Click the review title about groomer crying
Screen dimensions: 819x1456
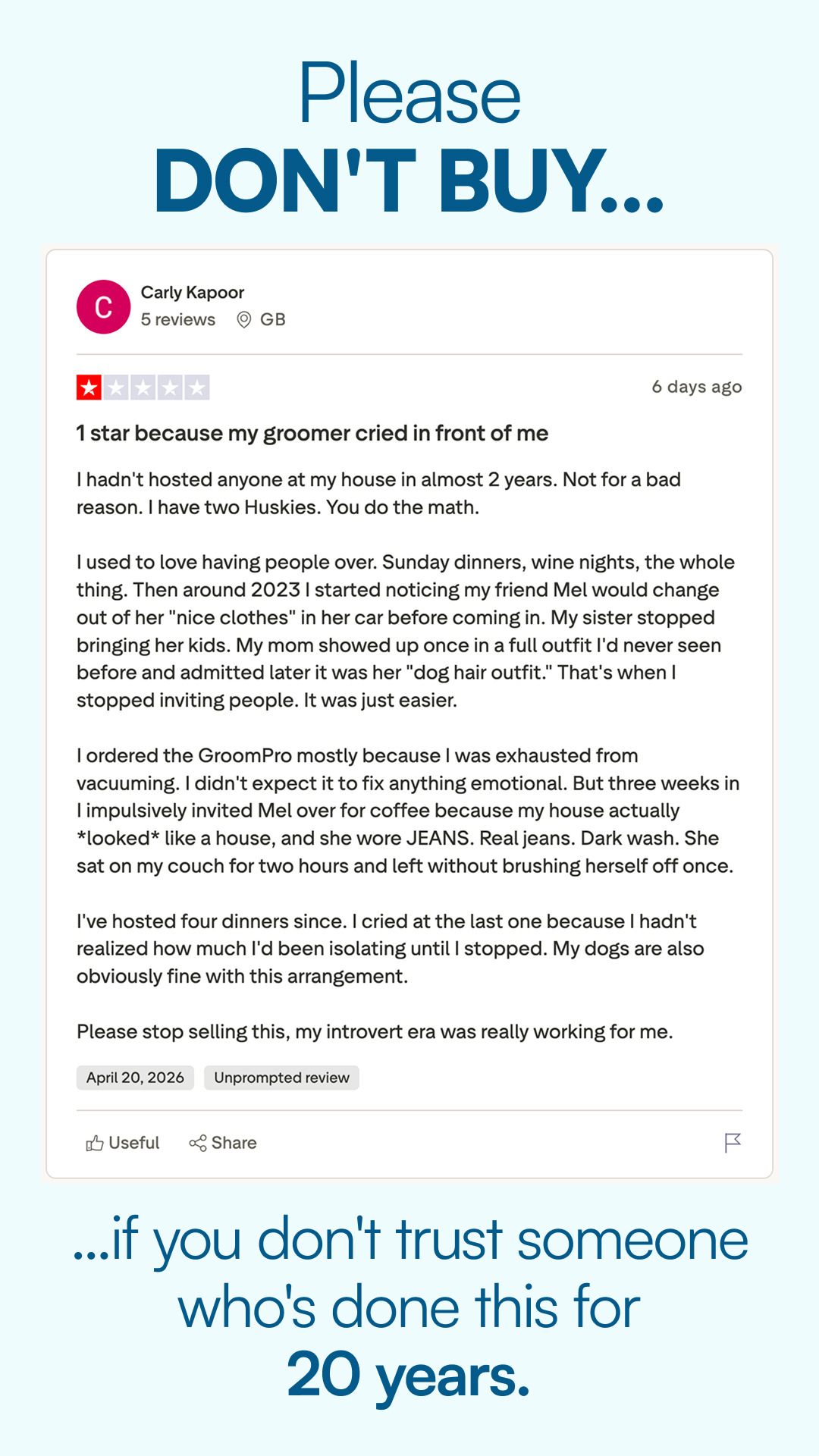coord(312,433)
